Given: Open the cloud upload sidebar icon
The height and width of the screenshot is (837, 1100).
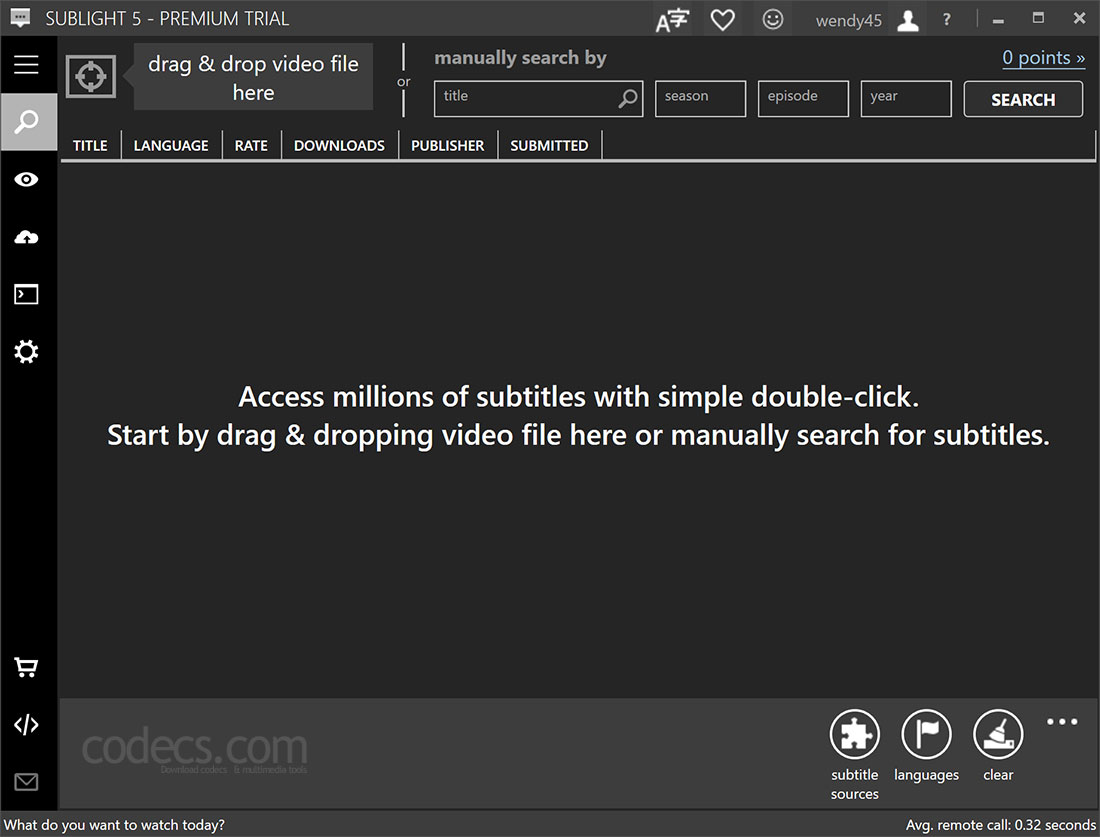Looking at the screenshot, I should [x=27, y=237].
